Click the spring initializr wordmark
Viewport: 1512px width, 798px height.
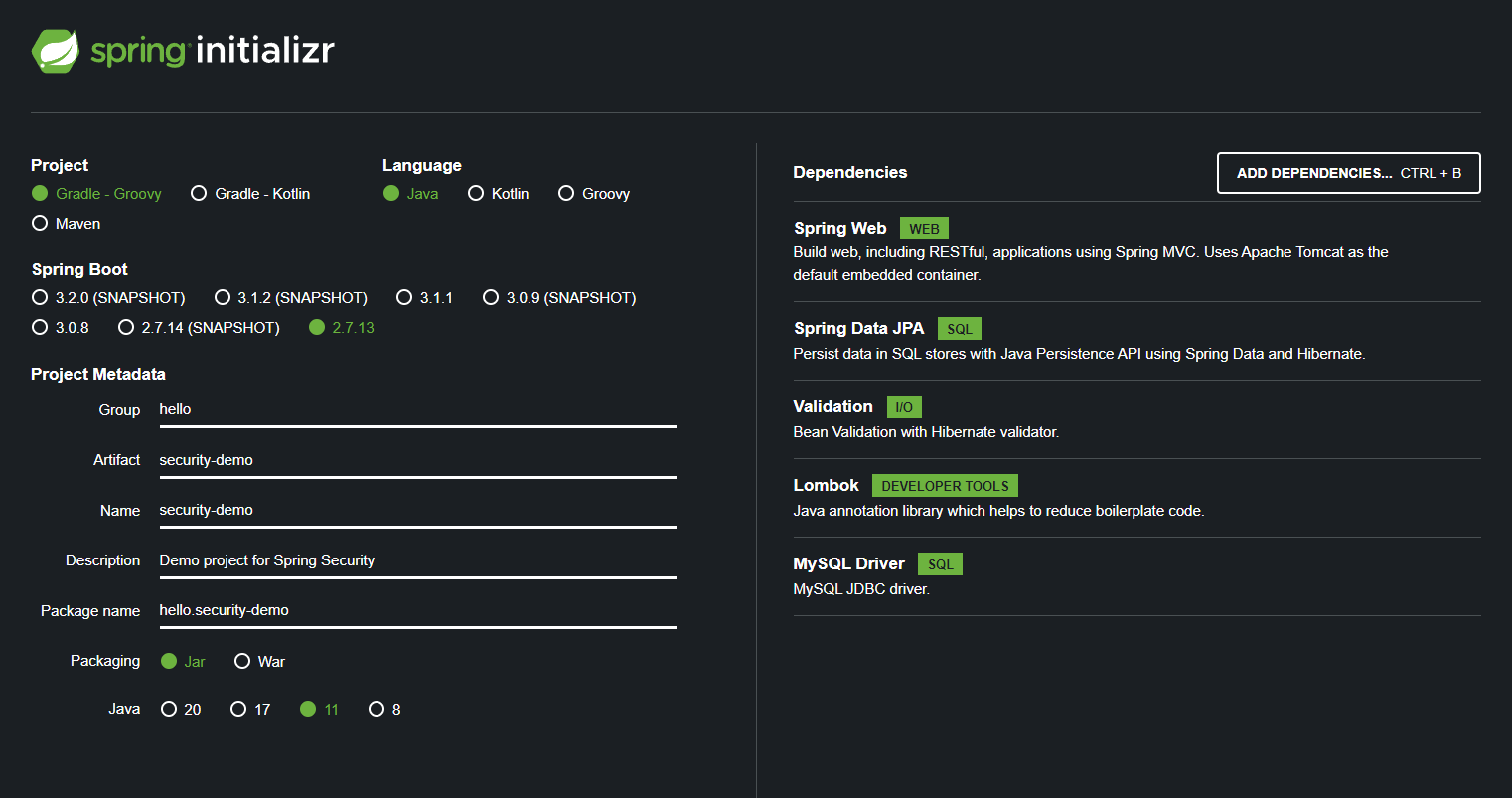(213, 50)
